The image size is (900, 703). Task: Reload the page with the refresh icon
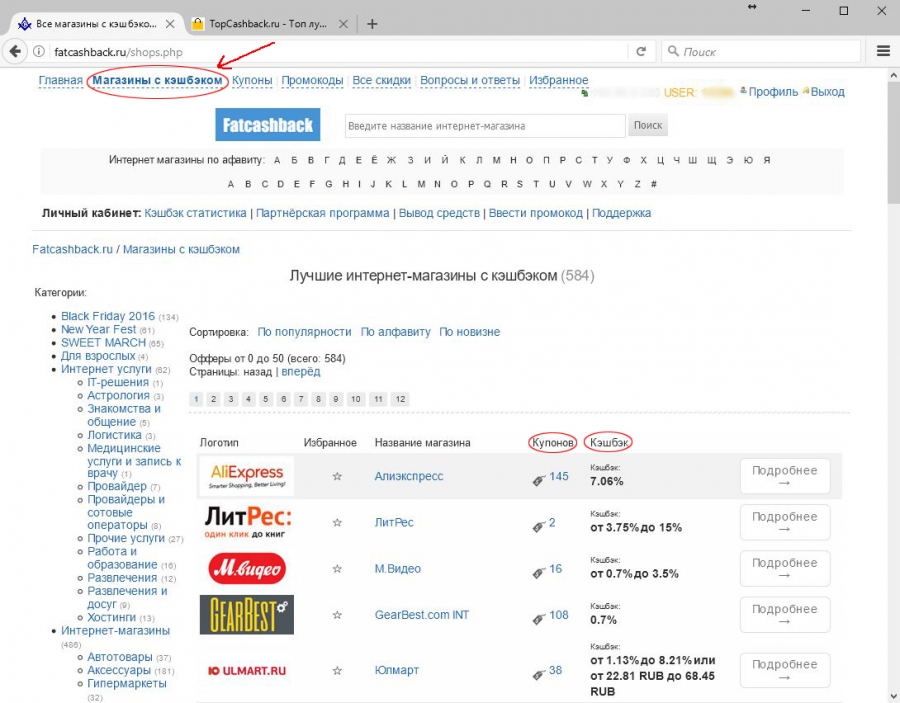point(641,52)
